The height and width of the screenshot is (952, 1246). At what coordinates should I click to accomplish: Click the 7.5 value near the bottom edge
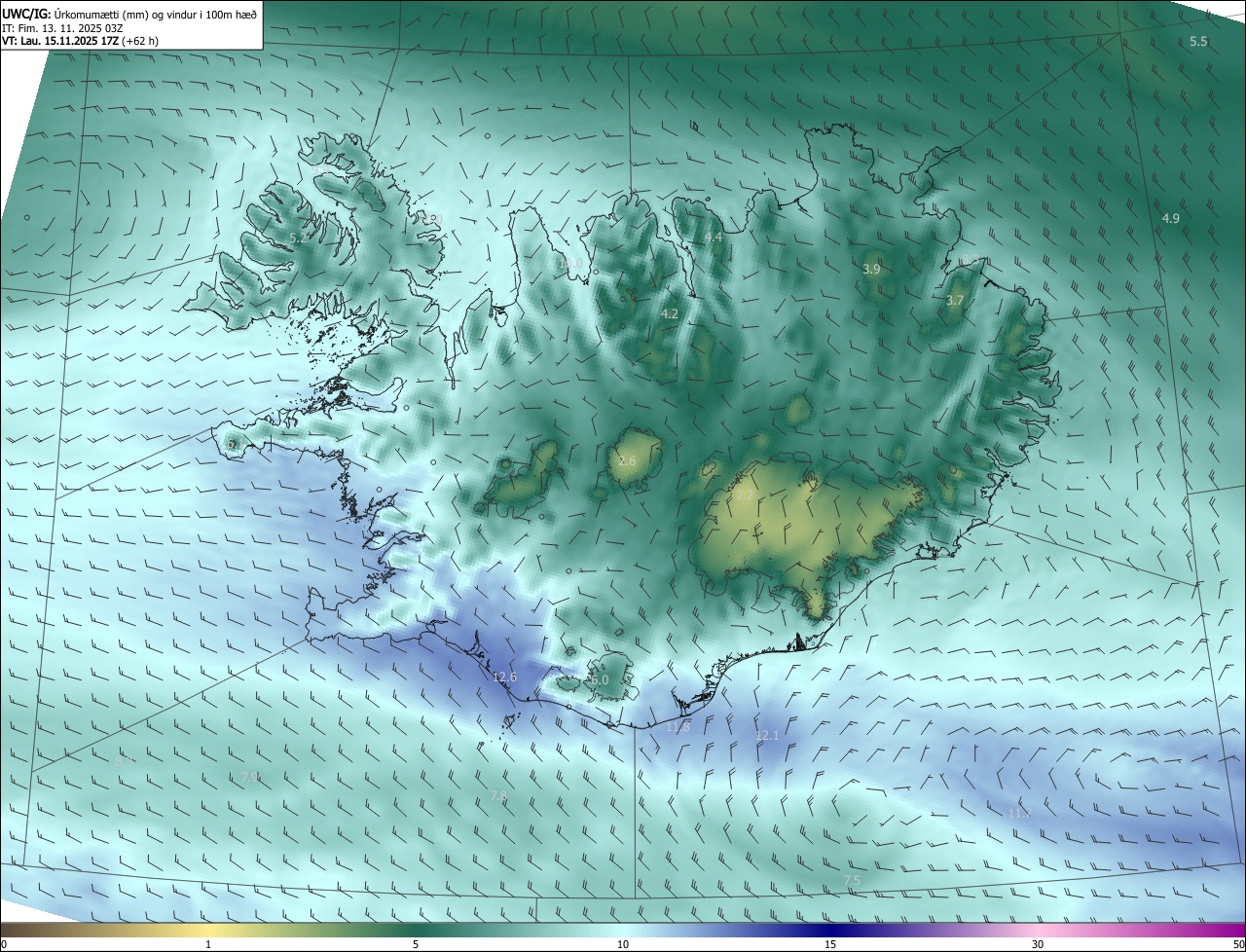click(x=852, y=881)
